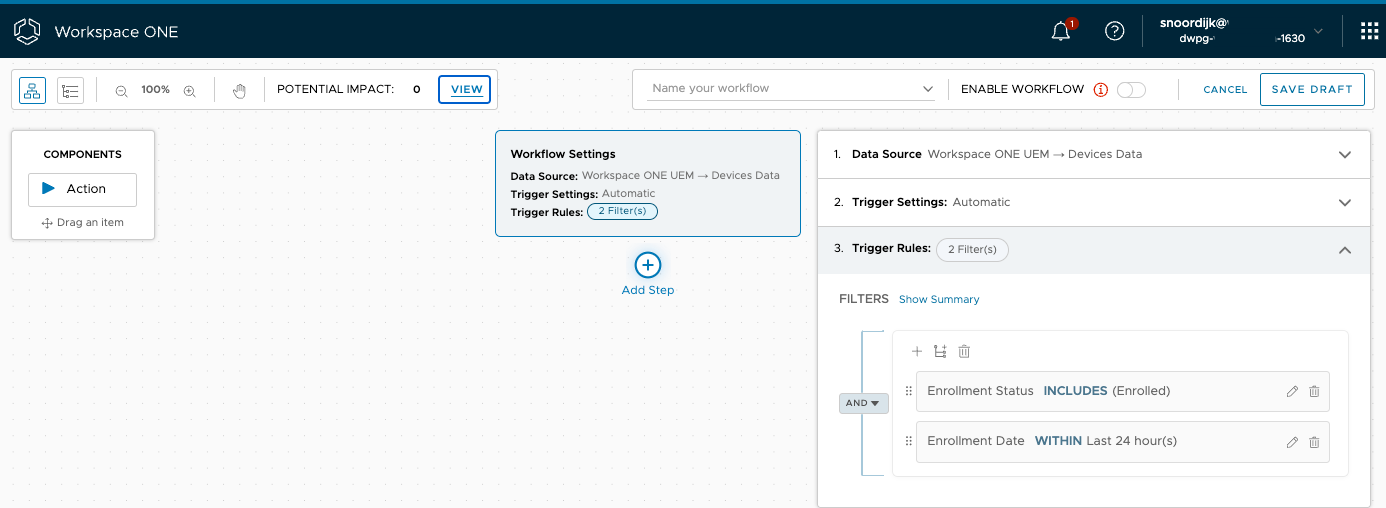Switch to the list view icon

tap(70, 90)
